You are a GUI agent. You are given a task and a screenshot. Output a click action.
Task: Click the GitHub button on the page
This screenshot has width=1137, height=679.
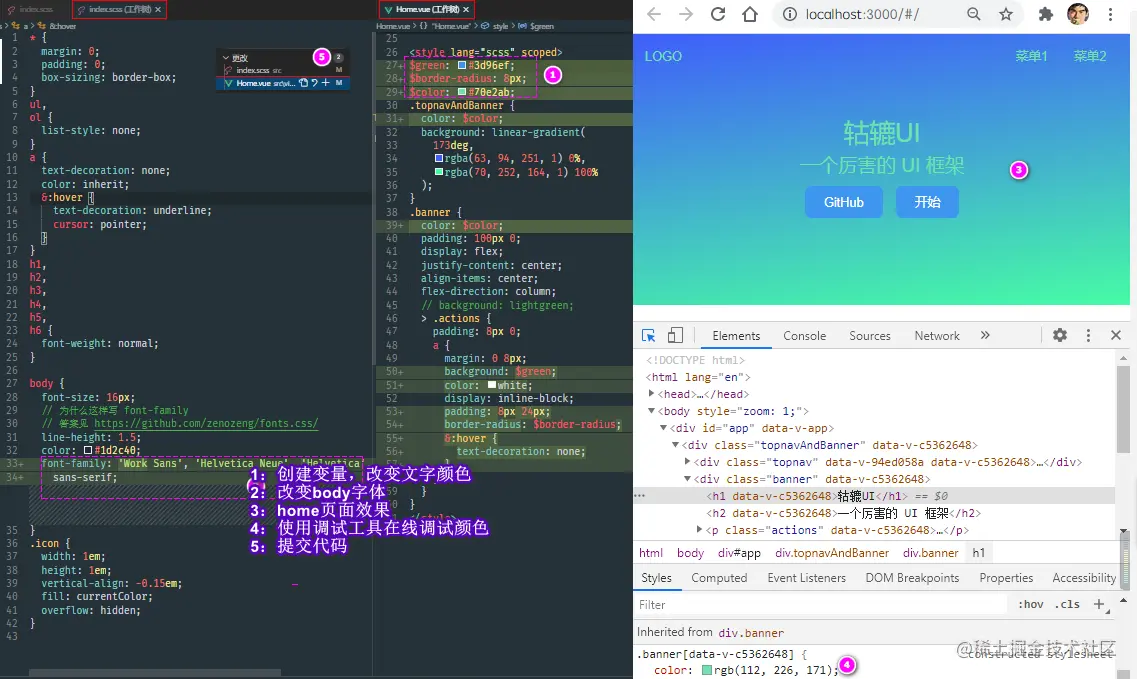[x=843, y=202]
